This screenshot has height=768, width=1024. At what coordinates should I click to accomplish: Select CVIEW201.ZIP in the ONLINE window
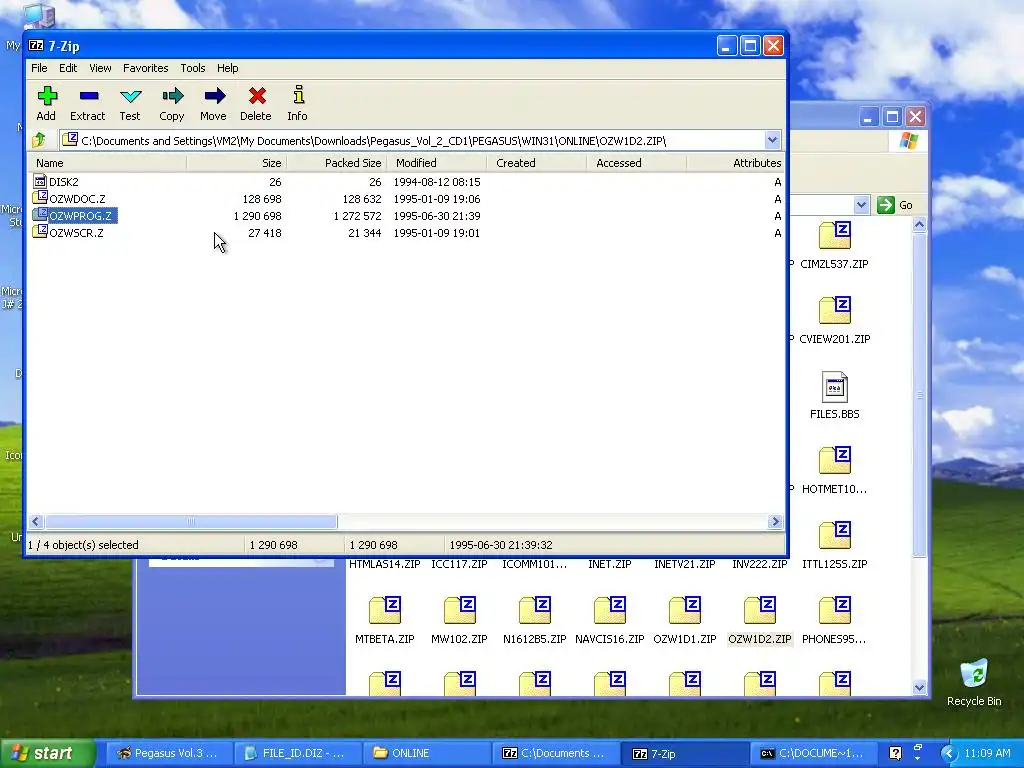pyautogui.click(x=834, y=311)
